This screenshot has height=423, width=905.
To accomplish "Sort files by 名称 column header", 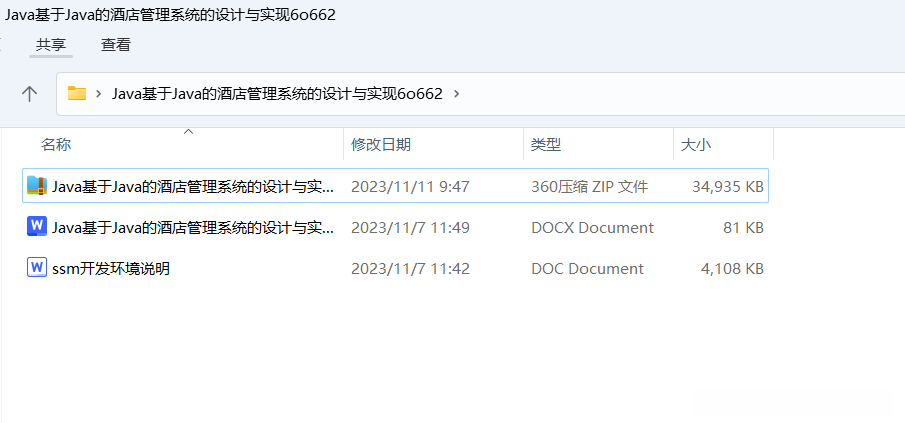I will click(x=56, y=144).
